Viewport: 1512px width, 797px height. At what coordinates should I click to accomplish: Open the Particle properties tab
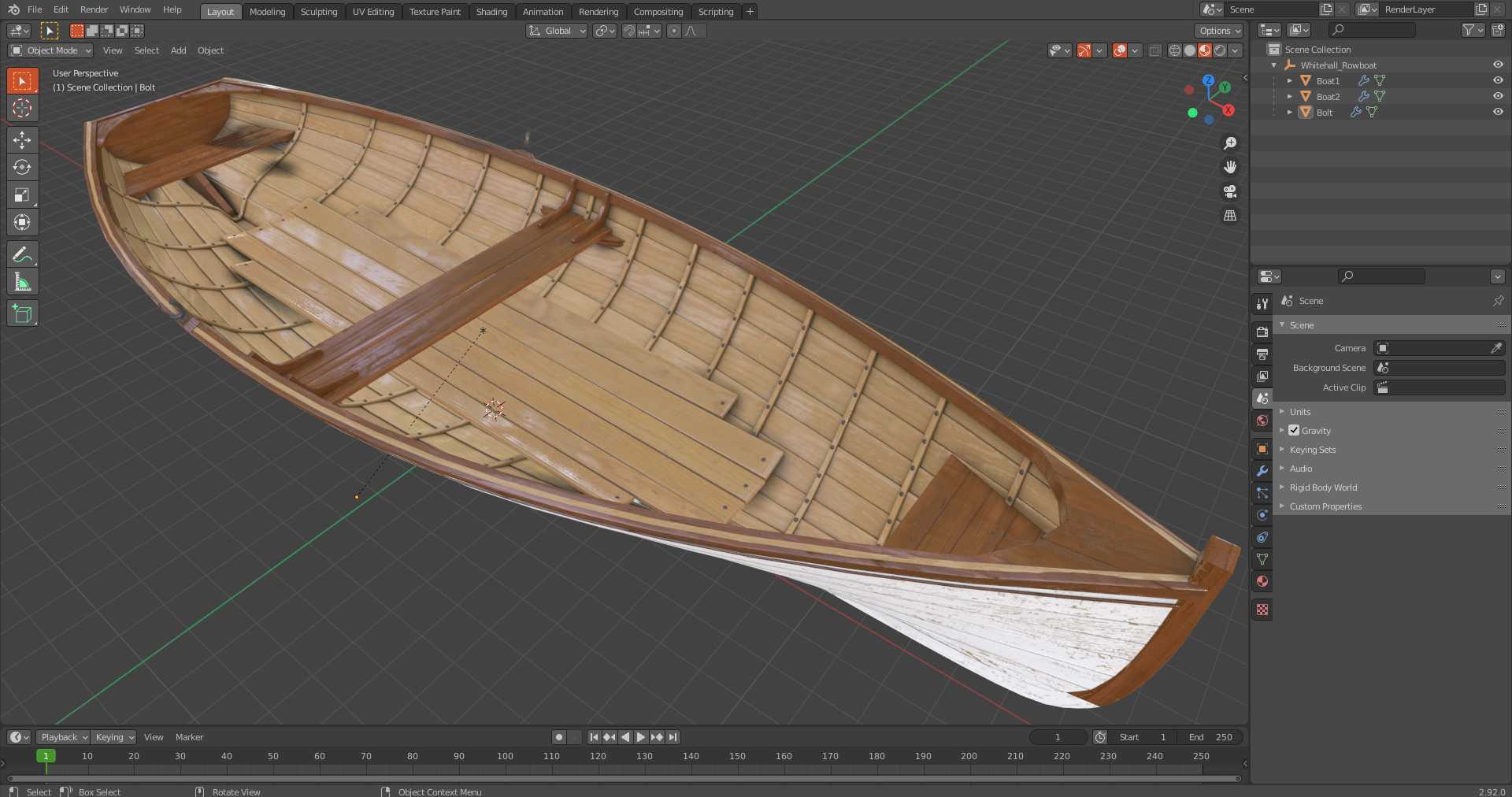coord(1262,492)
